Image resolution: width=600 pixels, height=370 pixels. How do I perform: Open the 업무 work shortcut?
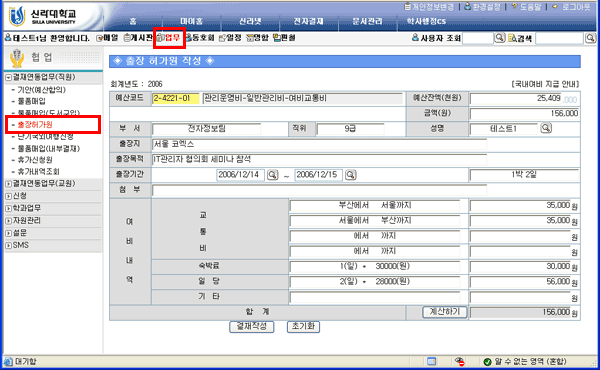pyautogui.click(x=168, y=37)
